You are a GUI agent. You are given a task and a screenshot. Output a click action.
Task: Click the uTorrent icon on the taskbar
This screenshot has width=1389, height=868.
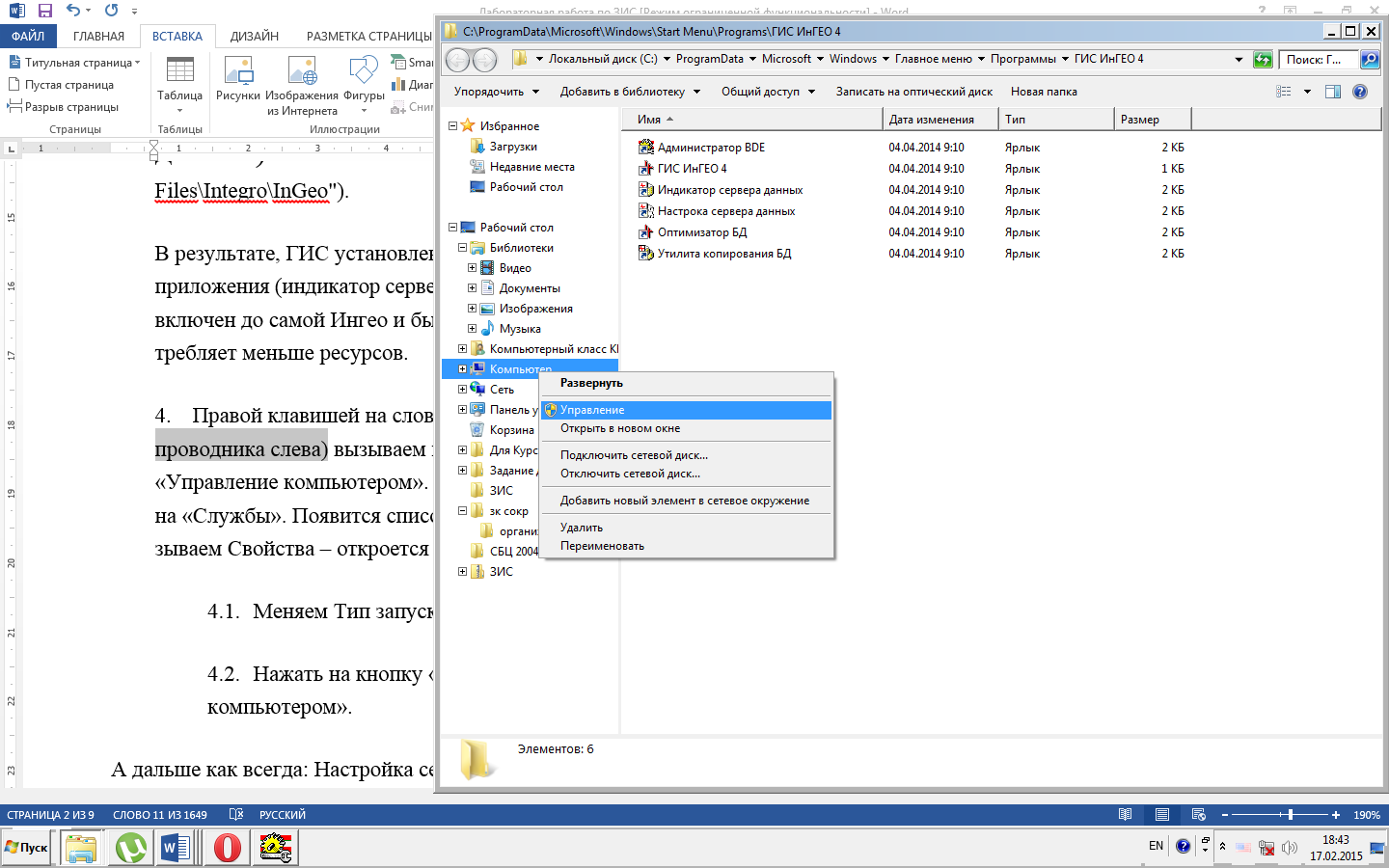(130, 848)
